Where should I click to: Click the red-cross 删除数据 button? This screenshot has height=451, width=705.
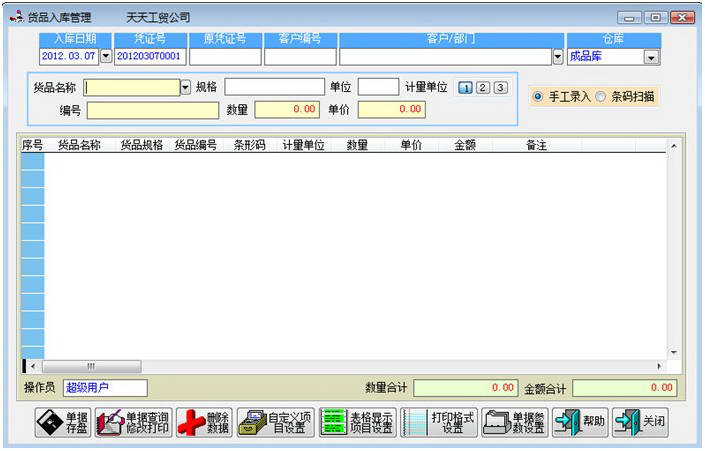pos(203,423)
